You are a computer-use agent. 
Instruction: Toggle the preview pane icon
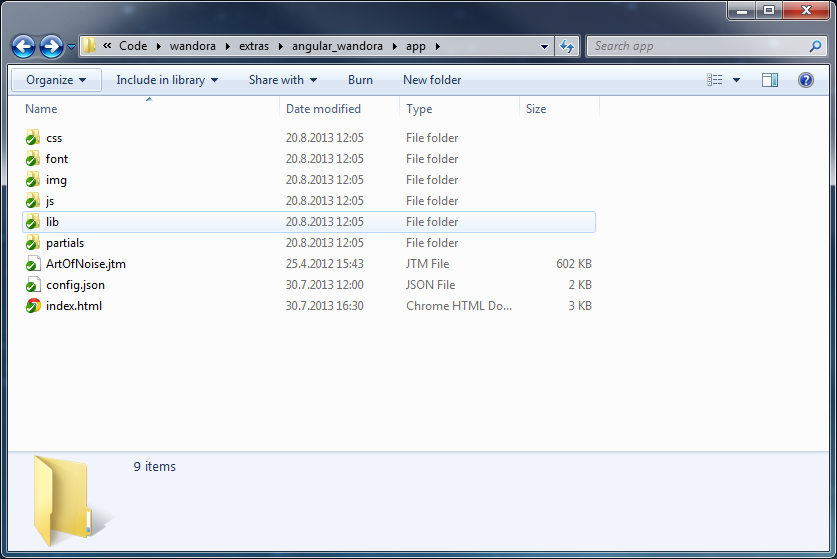pyautogui.click(x=769, y=80)
